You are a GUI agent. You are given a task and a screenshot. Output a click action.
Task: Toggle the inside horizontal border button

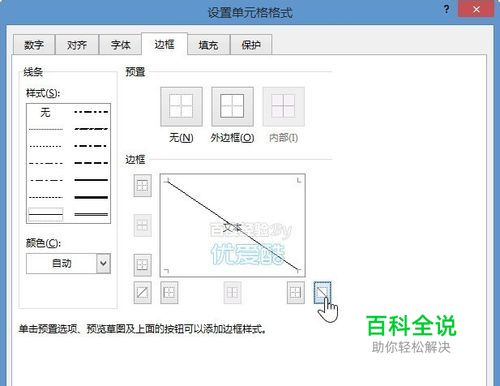[x=142, y=225]
